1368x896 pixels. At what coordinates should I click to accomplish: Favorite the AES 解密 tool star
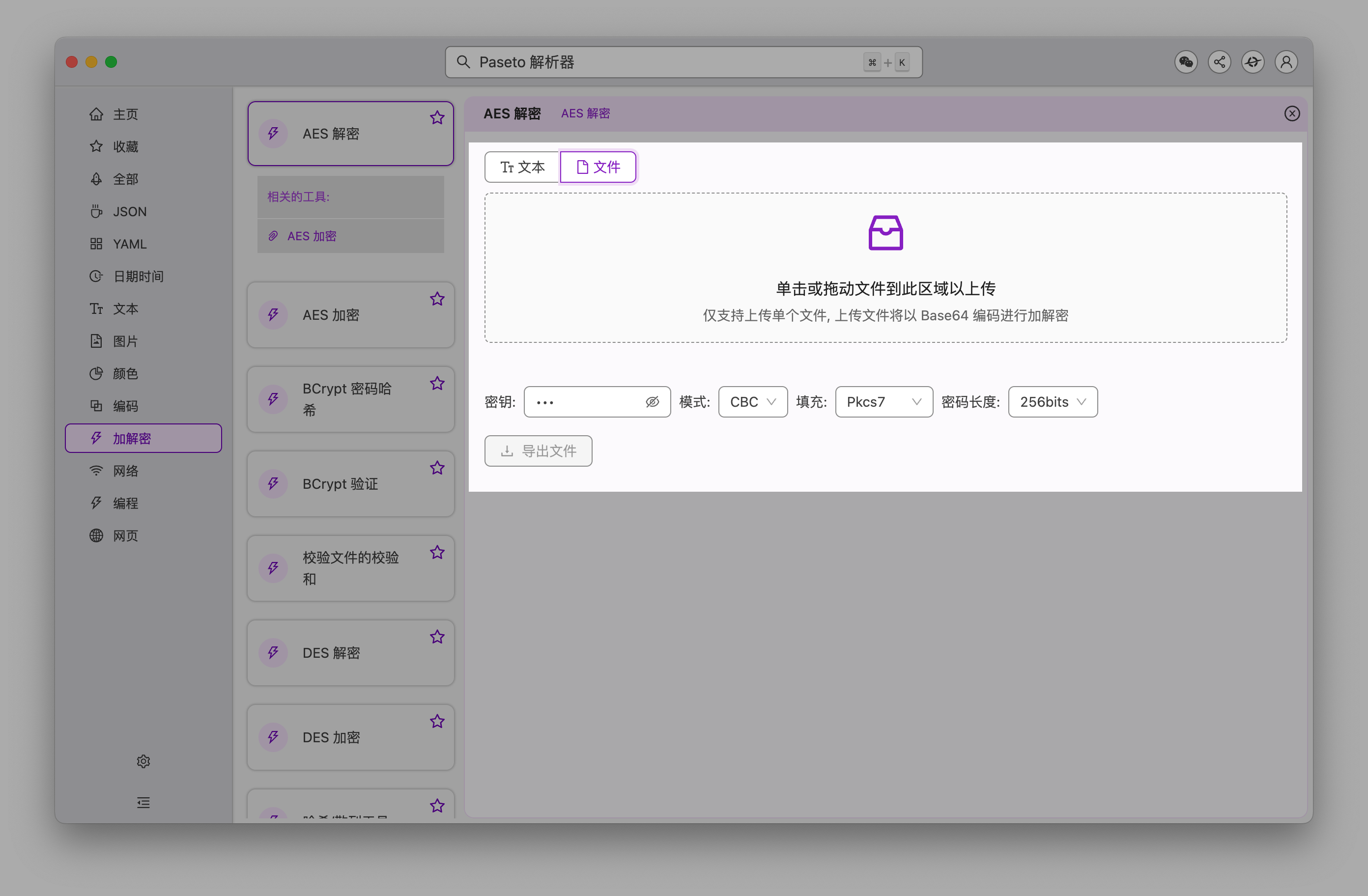tap(437, 118)
